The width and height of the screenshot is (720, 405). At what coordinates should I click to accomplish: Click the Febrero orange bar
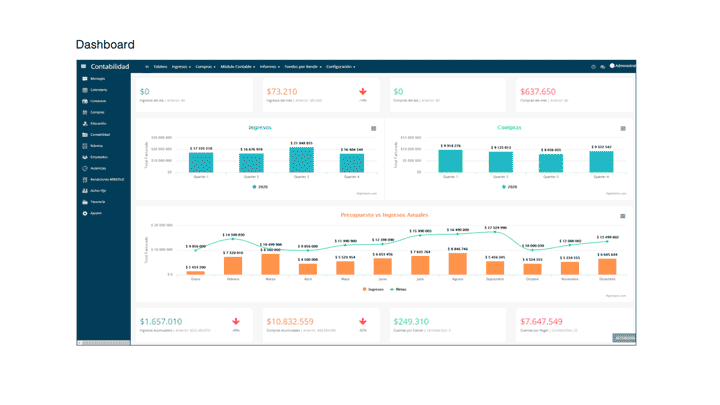click(233, 266)
